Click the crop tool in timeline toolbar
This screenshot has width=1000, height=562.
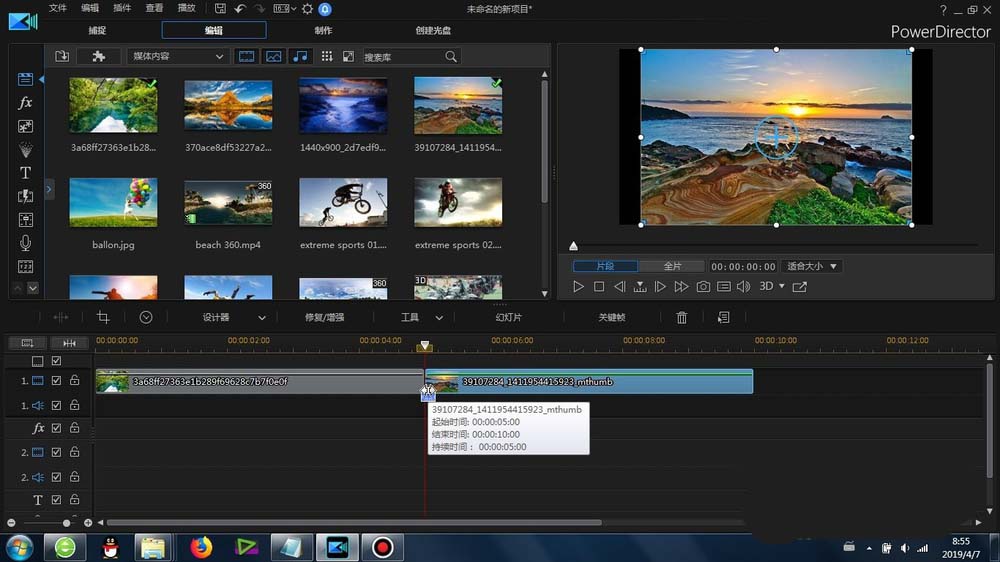[103, 317]
